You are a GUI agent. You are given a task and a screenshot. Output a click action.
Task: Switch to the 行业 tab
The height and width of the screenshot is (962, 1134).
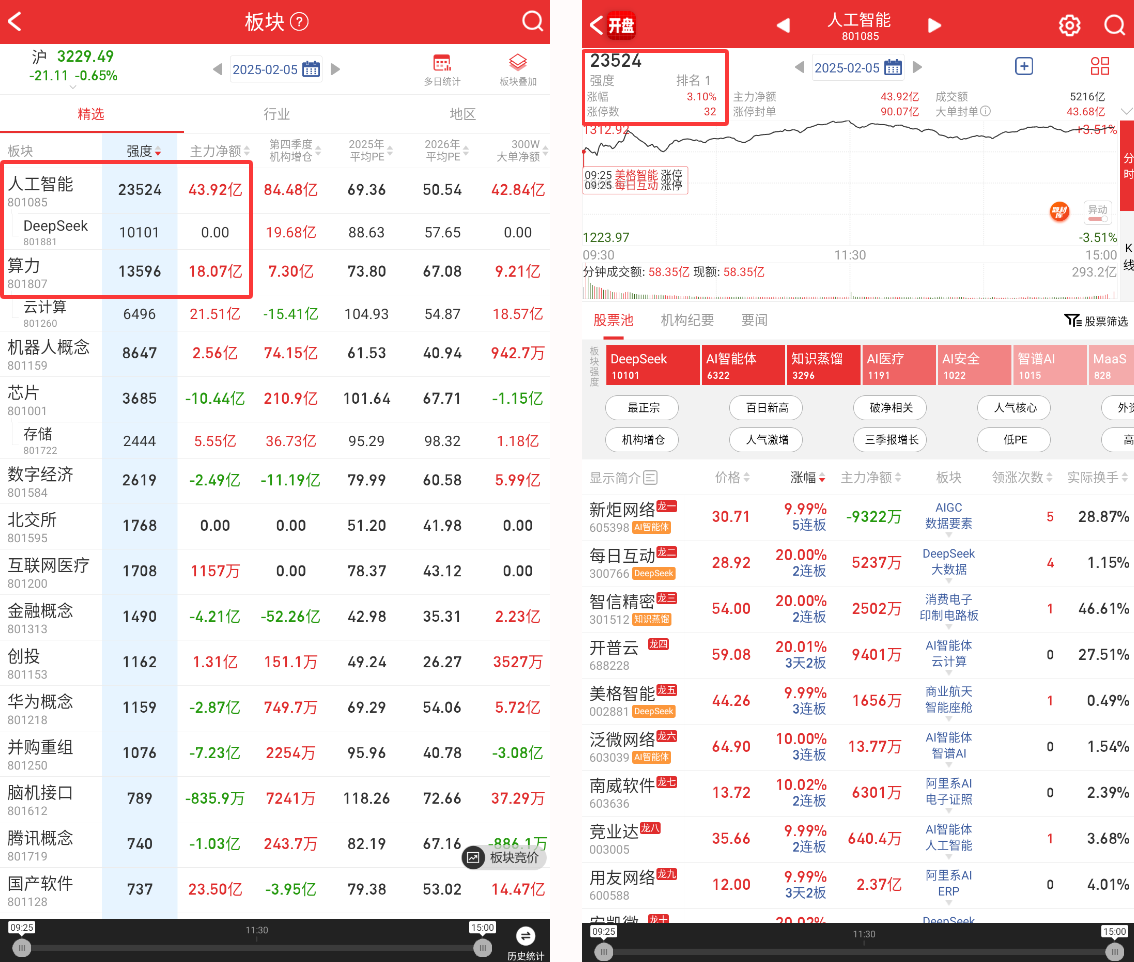pyautogui.click(x=276, y=114)
